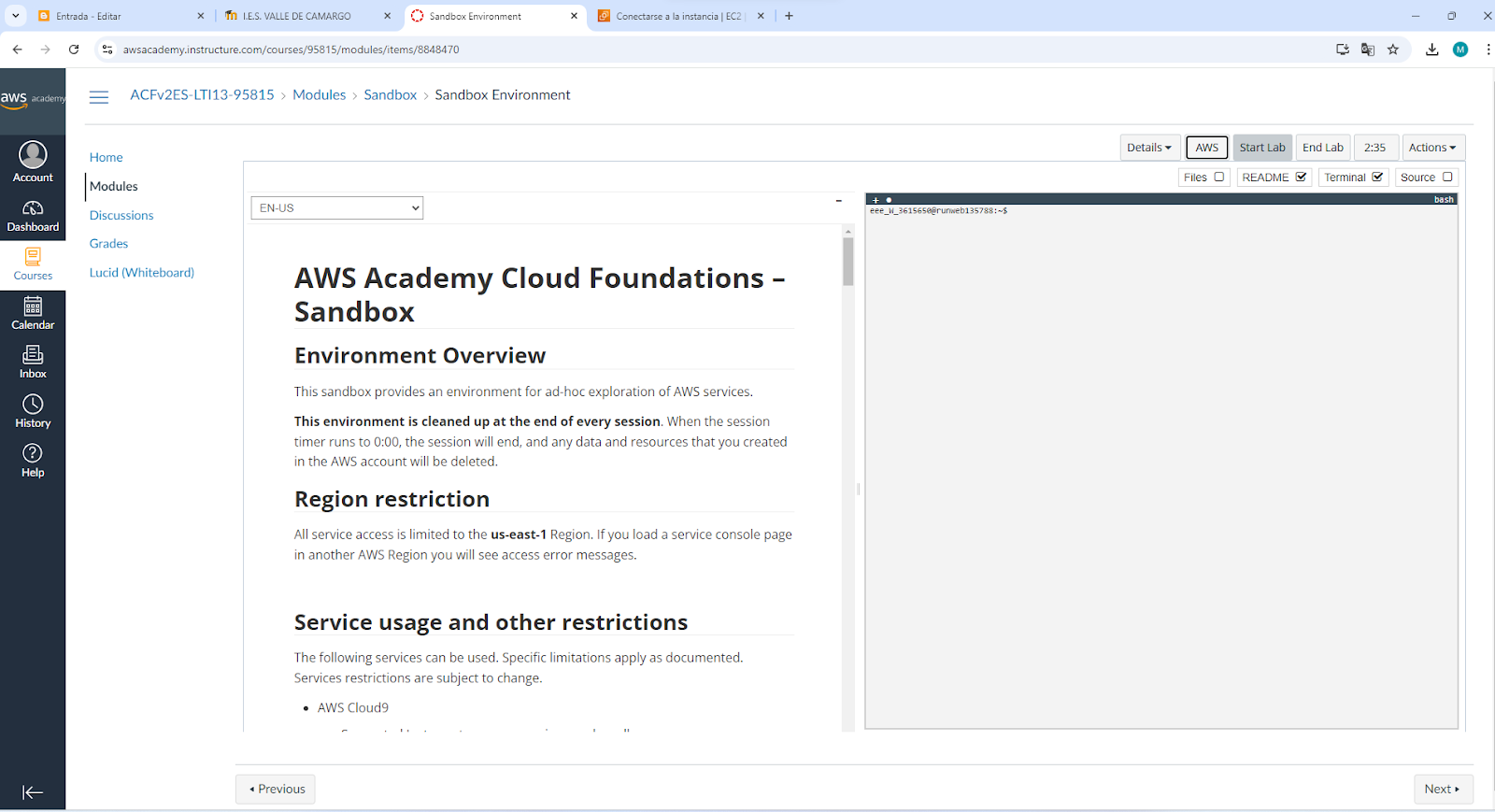Image resolution: width=1495 pixels, height=812 pixels.
Task: Open the Chrome profile avatar
Action: [1460, 50]
